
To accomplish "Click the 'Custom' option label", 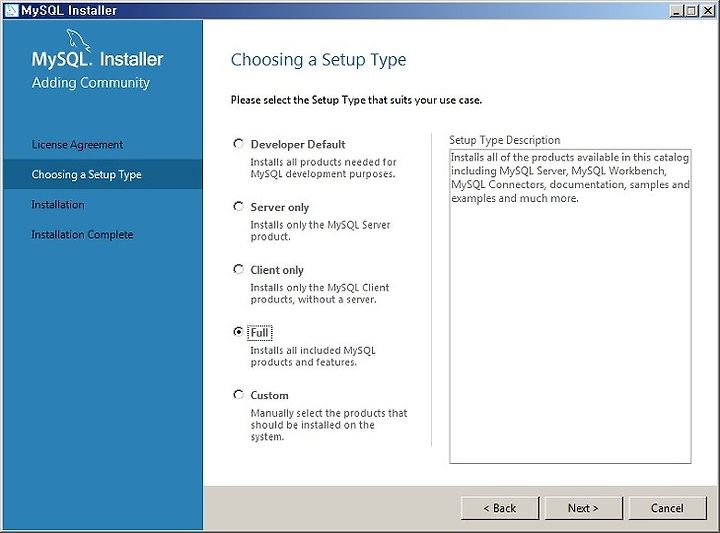I will click(270, 395).
